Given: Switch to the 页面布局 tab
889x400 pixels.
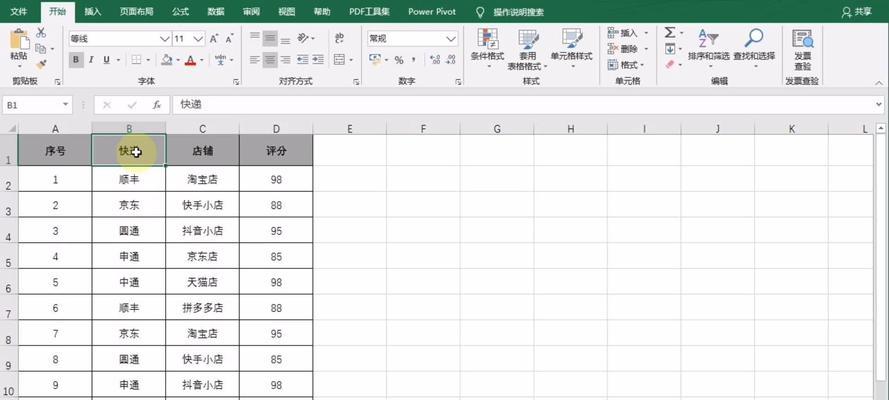Looking at the screenshot, I should tap(136, 11).
